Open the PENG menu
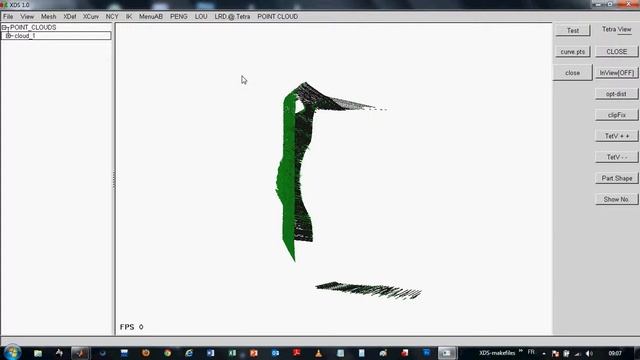Screen dimensions: 640x360 [179, 17]
